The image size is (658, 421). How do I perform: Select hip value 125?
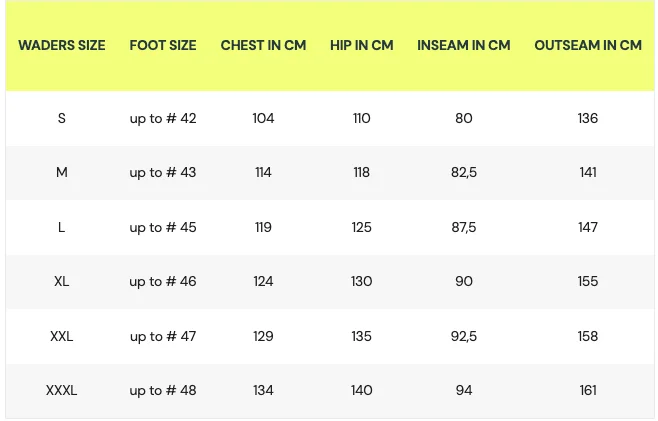[x=362, y=228]
